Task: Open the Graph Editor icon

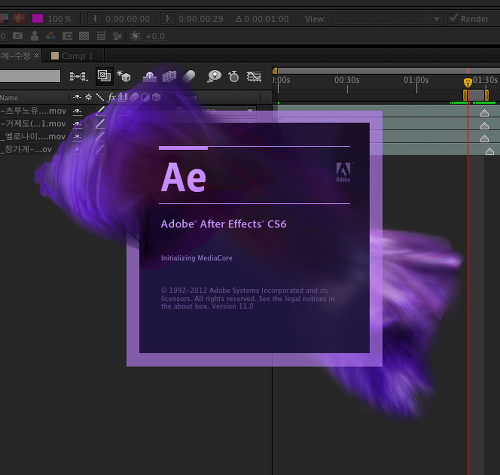Action: (x=254, y=77)
